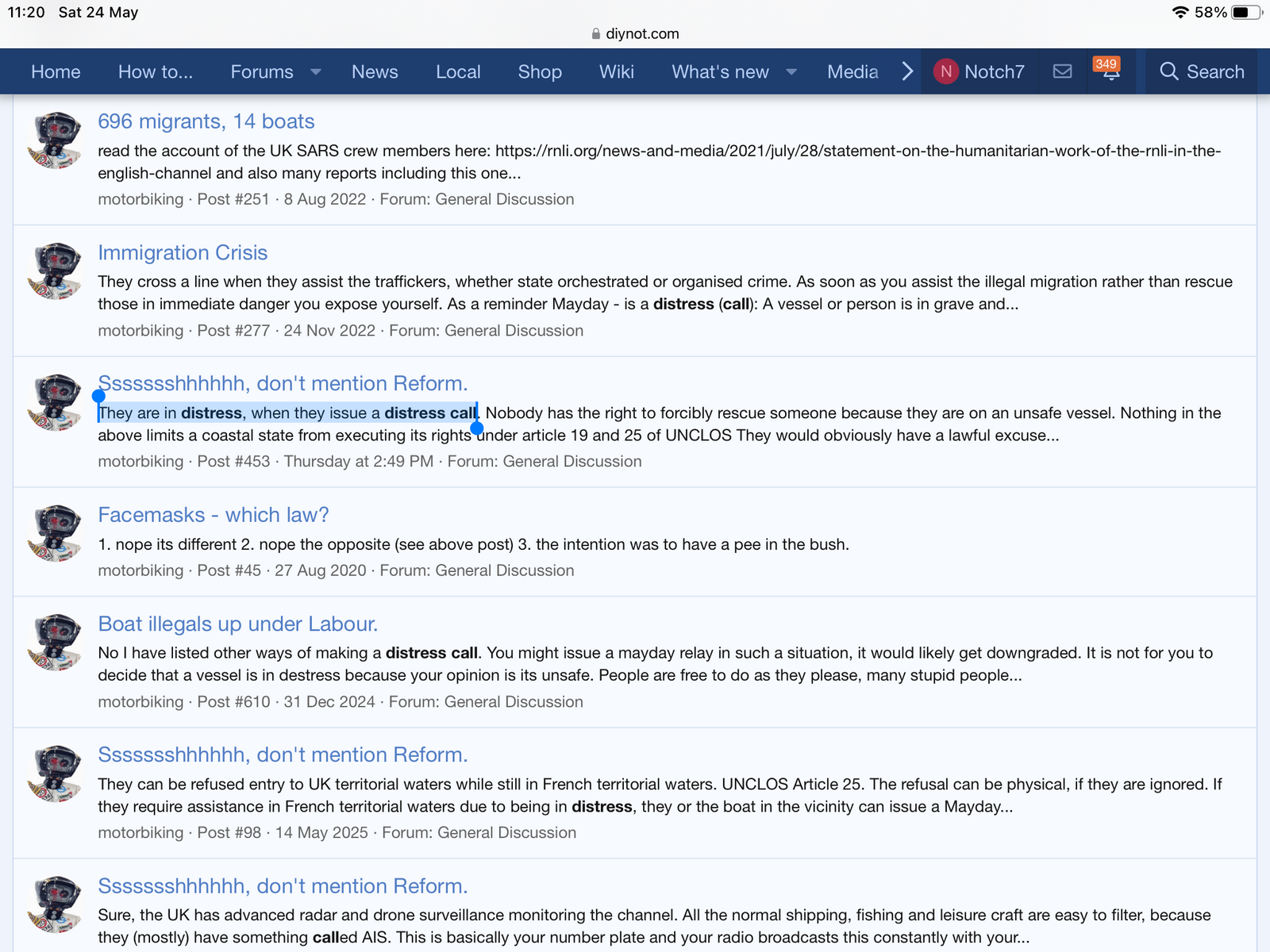
Task: Expand the What's new dropdown arrow
Action: (x=791, y=71)
